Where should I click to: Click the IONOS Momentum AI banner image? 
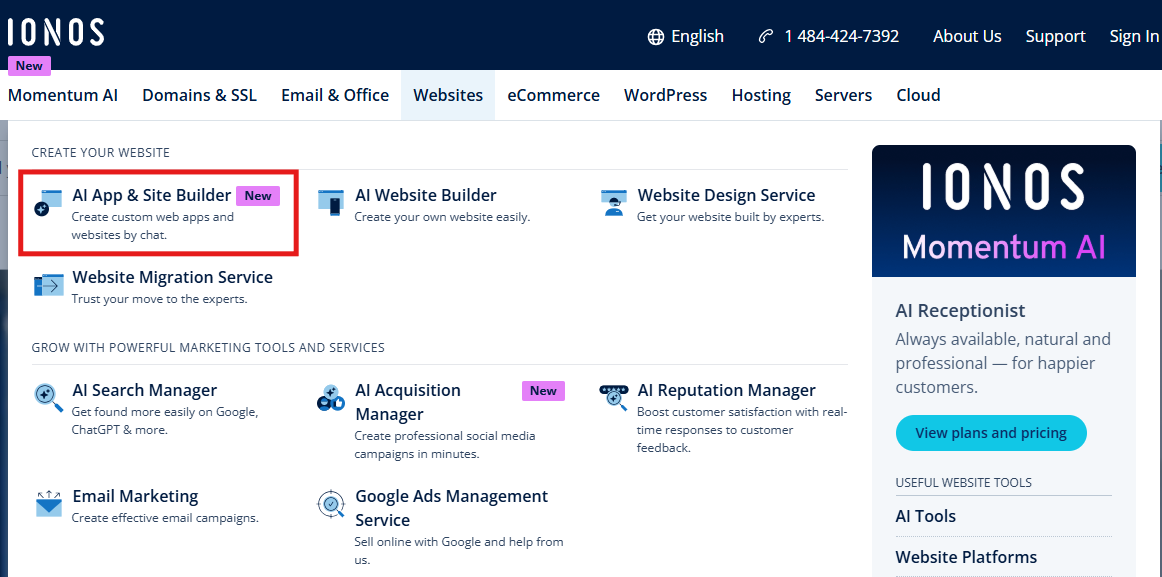tap(1003, 211)
